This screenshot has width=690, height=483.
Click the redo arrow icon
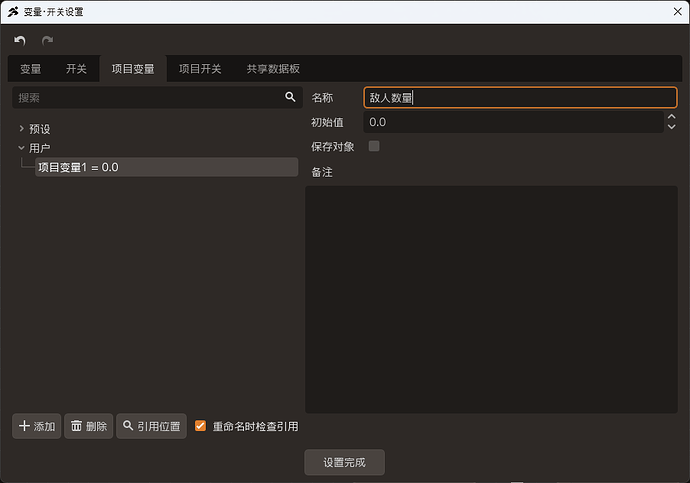(48, 40)
